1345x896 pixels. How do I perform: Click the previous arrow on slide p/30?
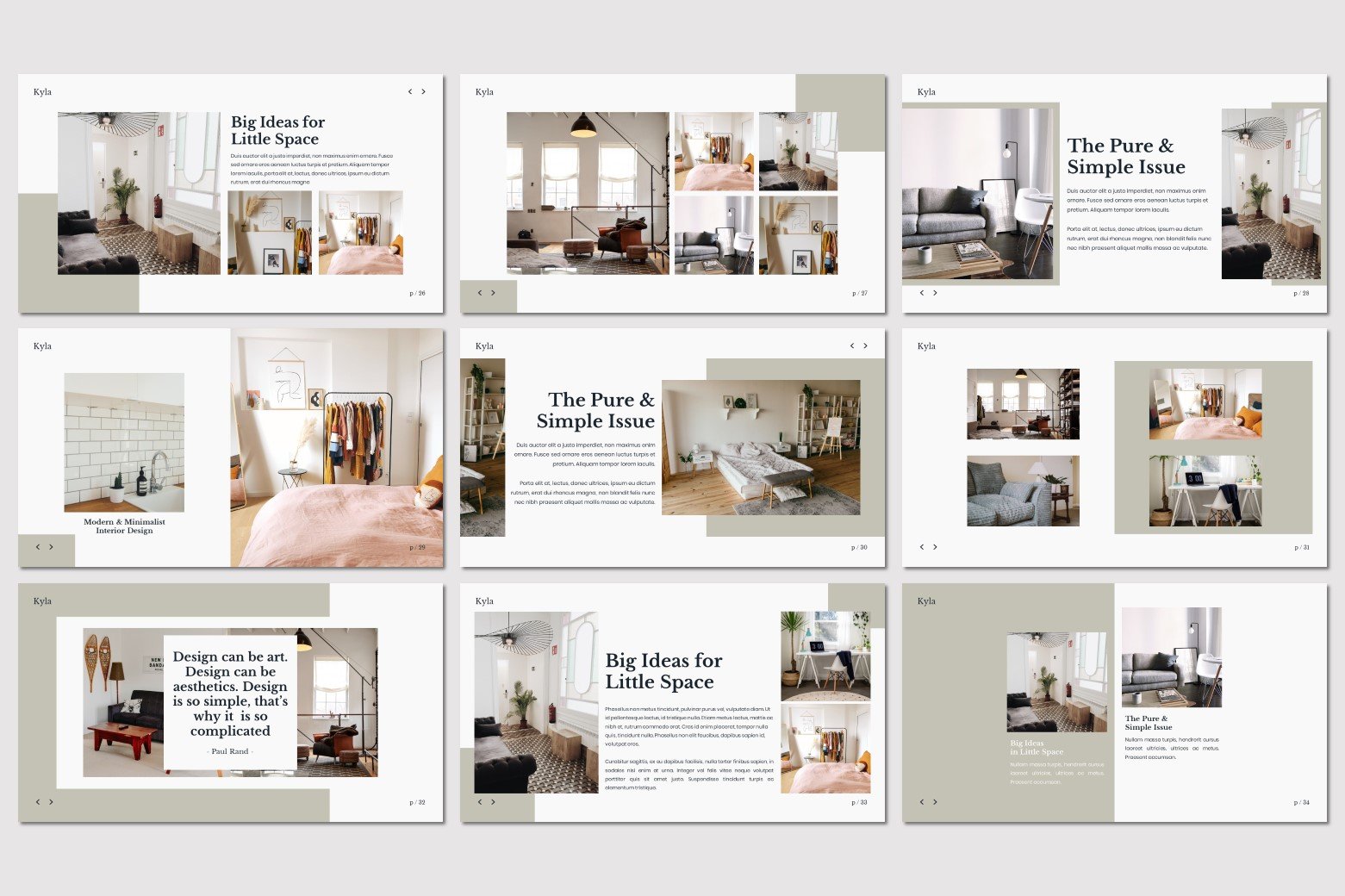(852, 345)
